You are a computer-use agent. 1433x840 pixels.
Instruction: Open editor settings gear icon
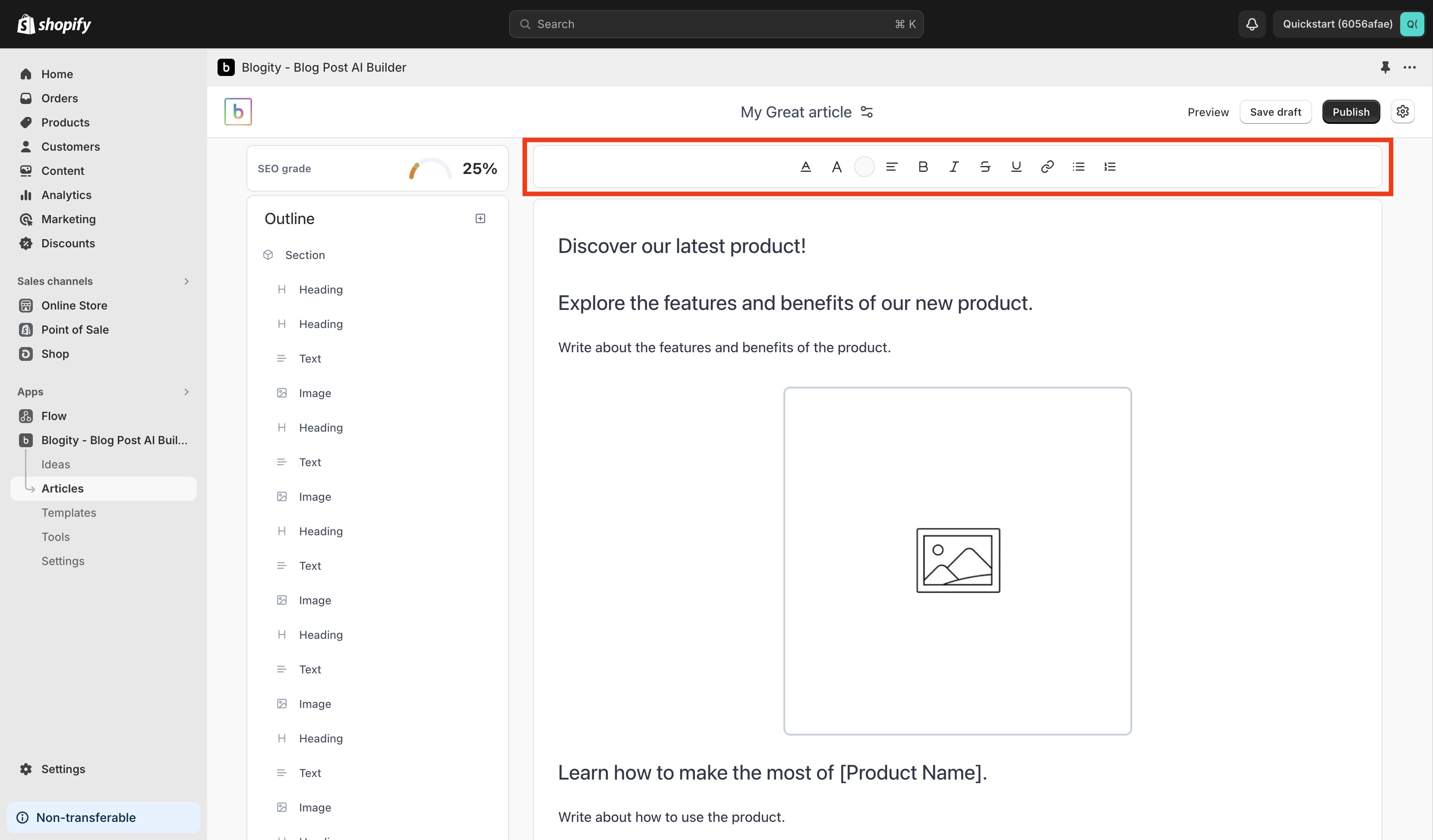(1402, 111)
